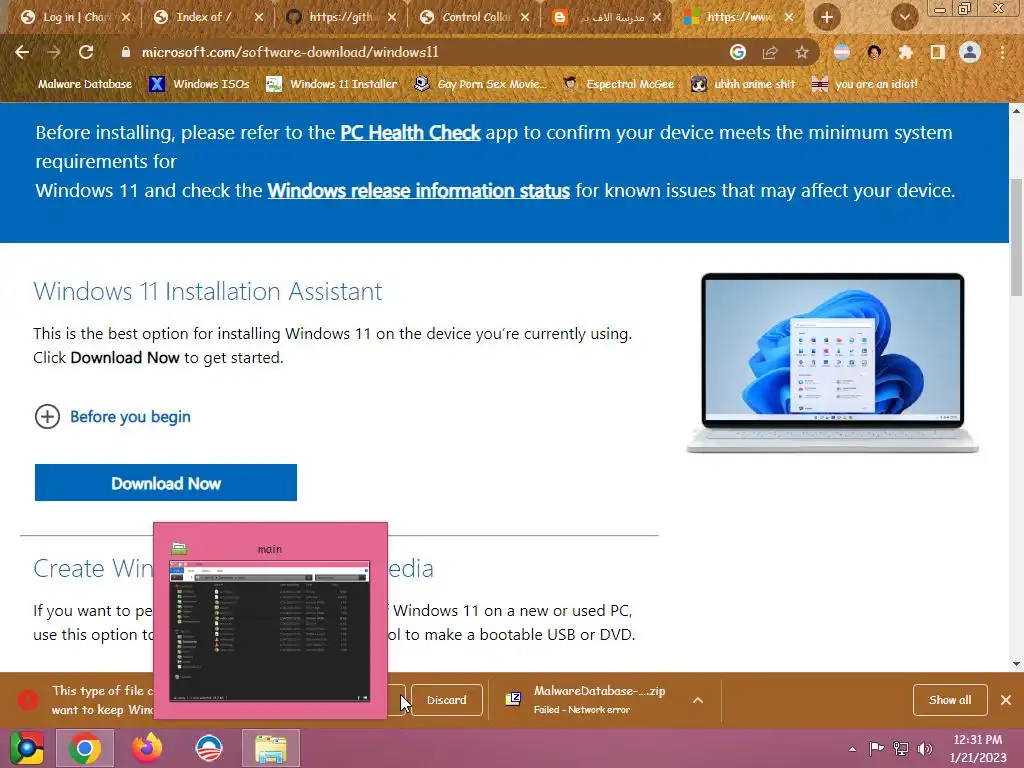Close the downloads bar

(x=1006, y=700)
